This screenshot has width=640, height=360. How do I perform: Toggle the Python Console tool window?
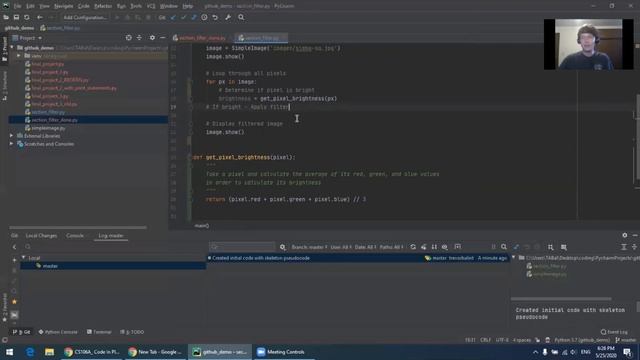(58, 332)
